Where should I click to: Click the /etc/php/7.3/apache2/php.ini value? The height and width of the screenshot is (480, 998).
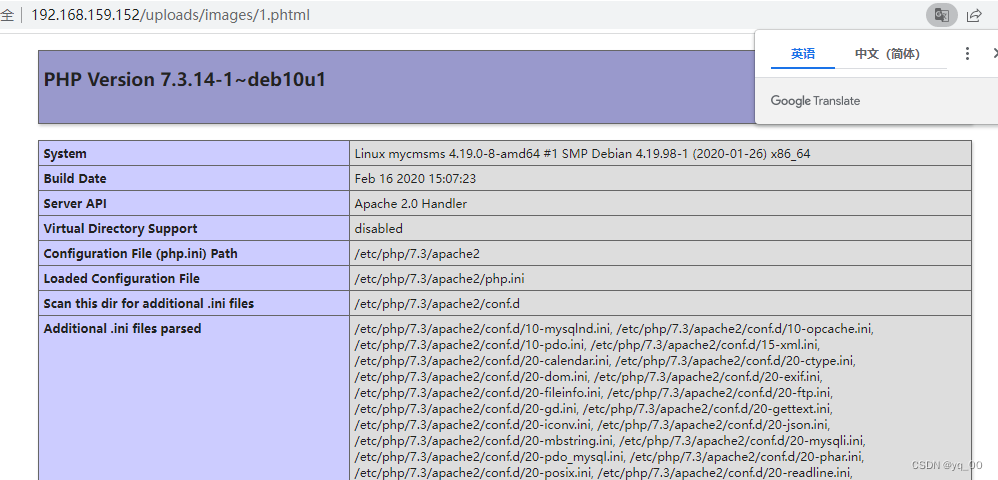click(440, 279)
